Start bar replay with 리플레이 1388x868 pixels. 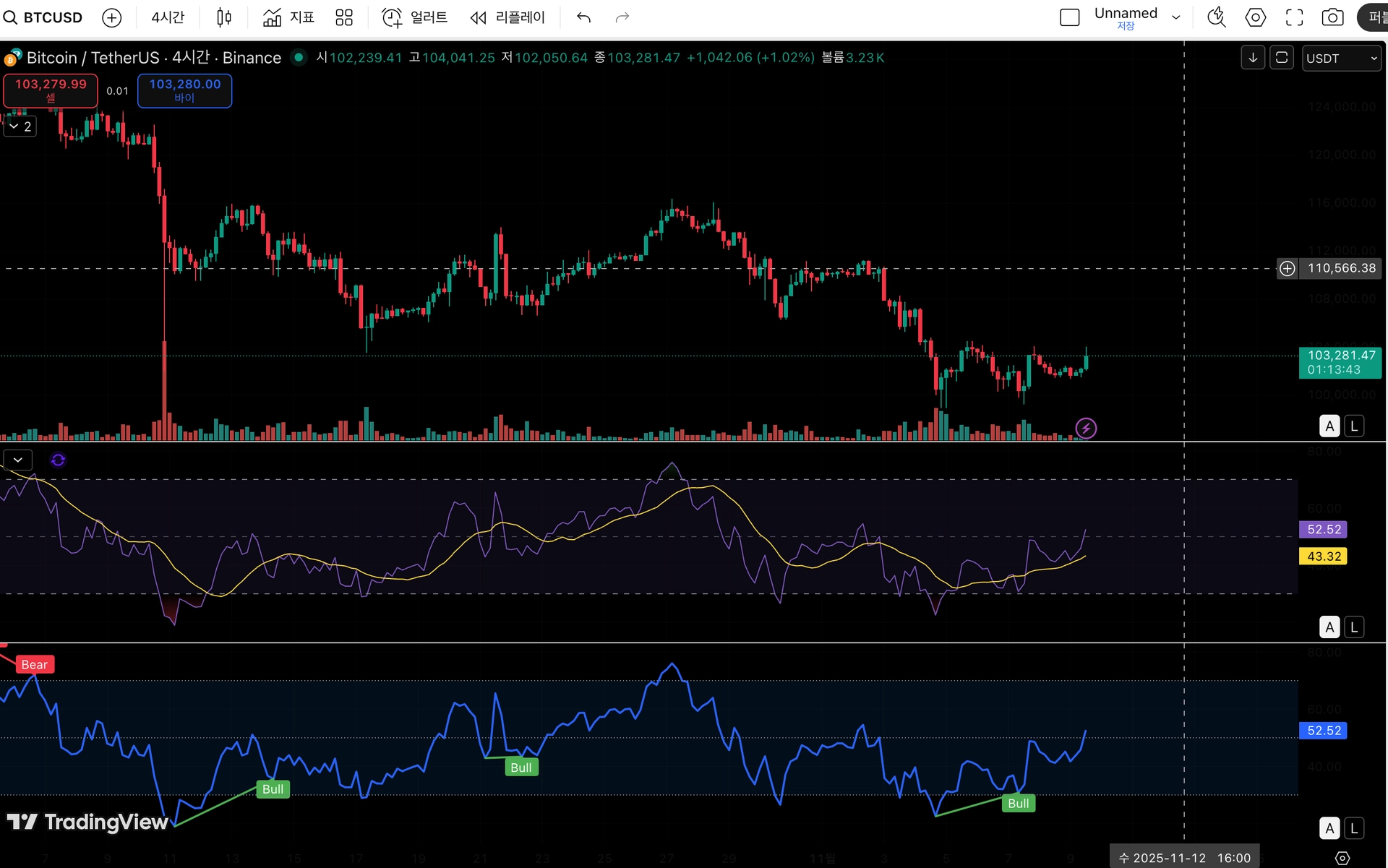click(x=507, y=17)
